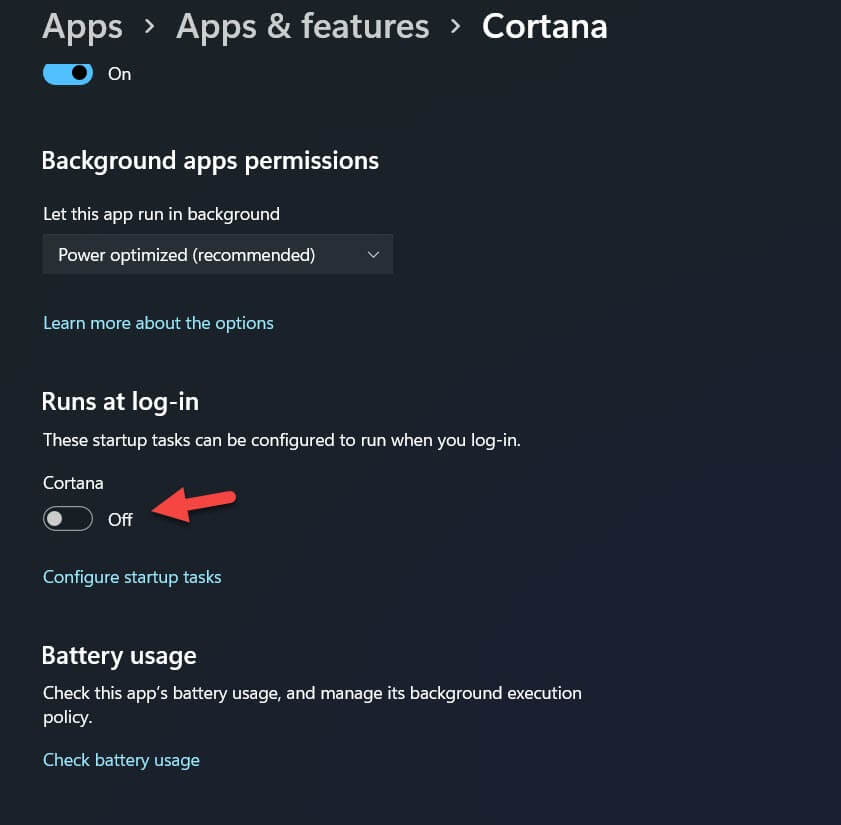Image resolution: width=841 pixels, height=825 pixels.
Task: Click the Off label beside Cortana toggle
Action: click(x=120, y=520)
